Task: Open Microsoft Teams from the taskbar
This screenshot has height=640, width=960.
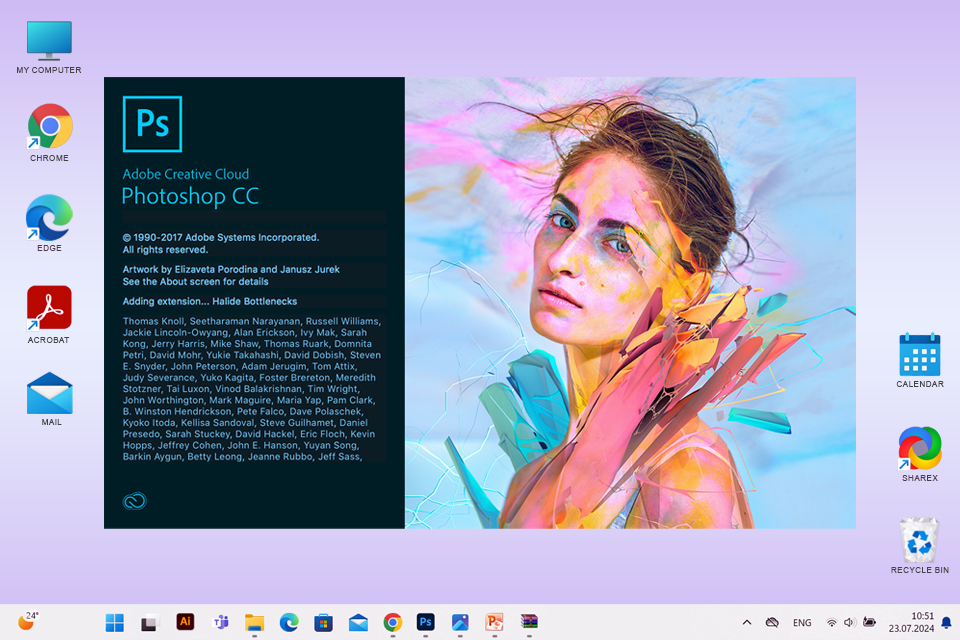Action: 220,622
